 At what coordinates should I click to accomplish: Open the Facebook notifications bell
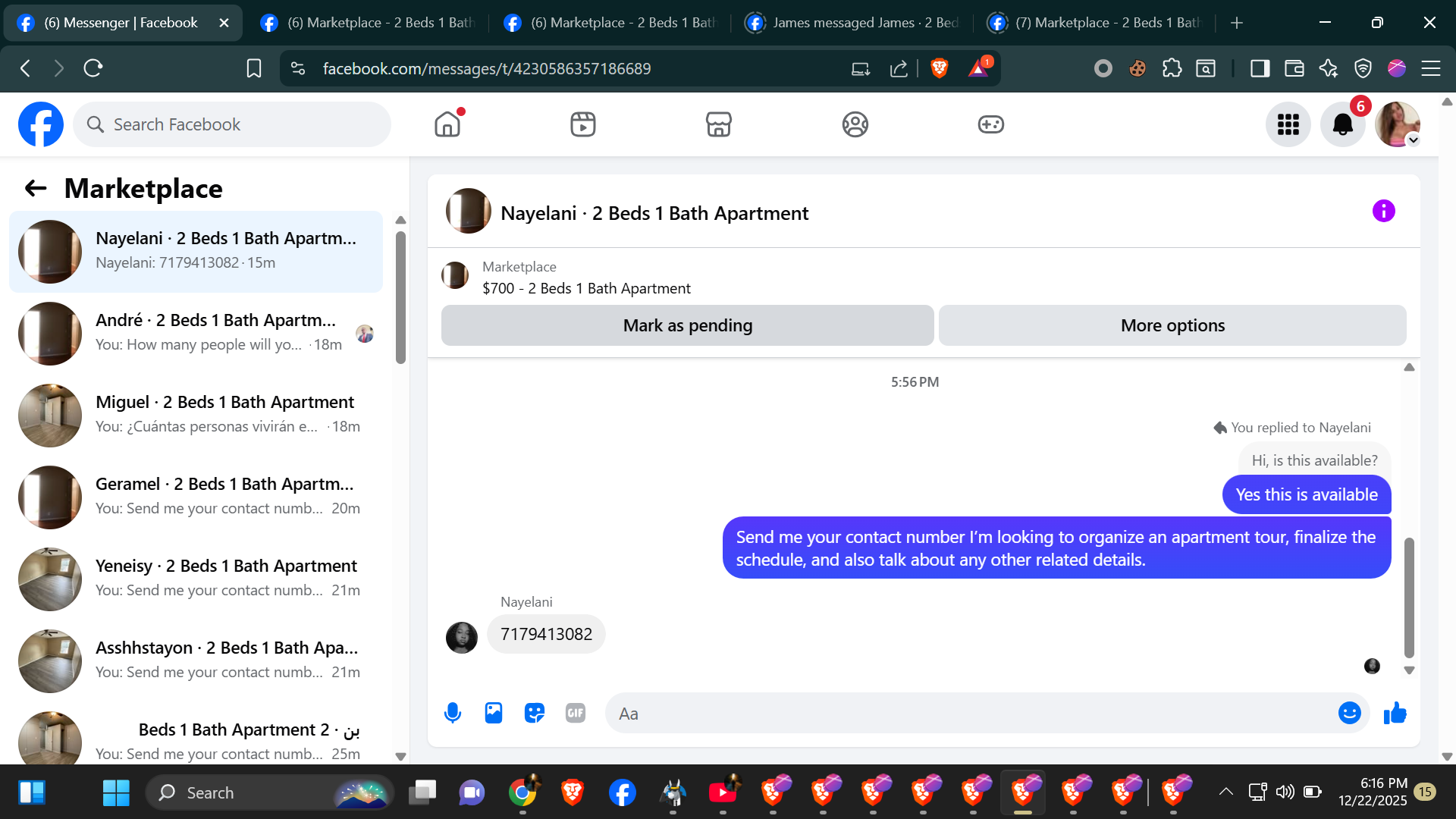click(x=1342, y=124)
